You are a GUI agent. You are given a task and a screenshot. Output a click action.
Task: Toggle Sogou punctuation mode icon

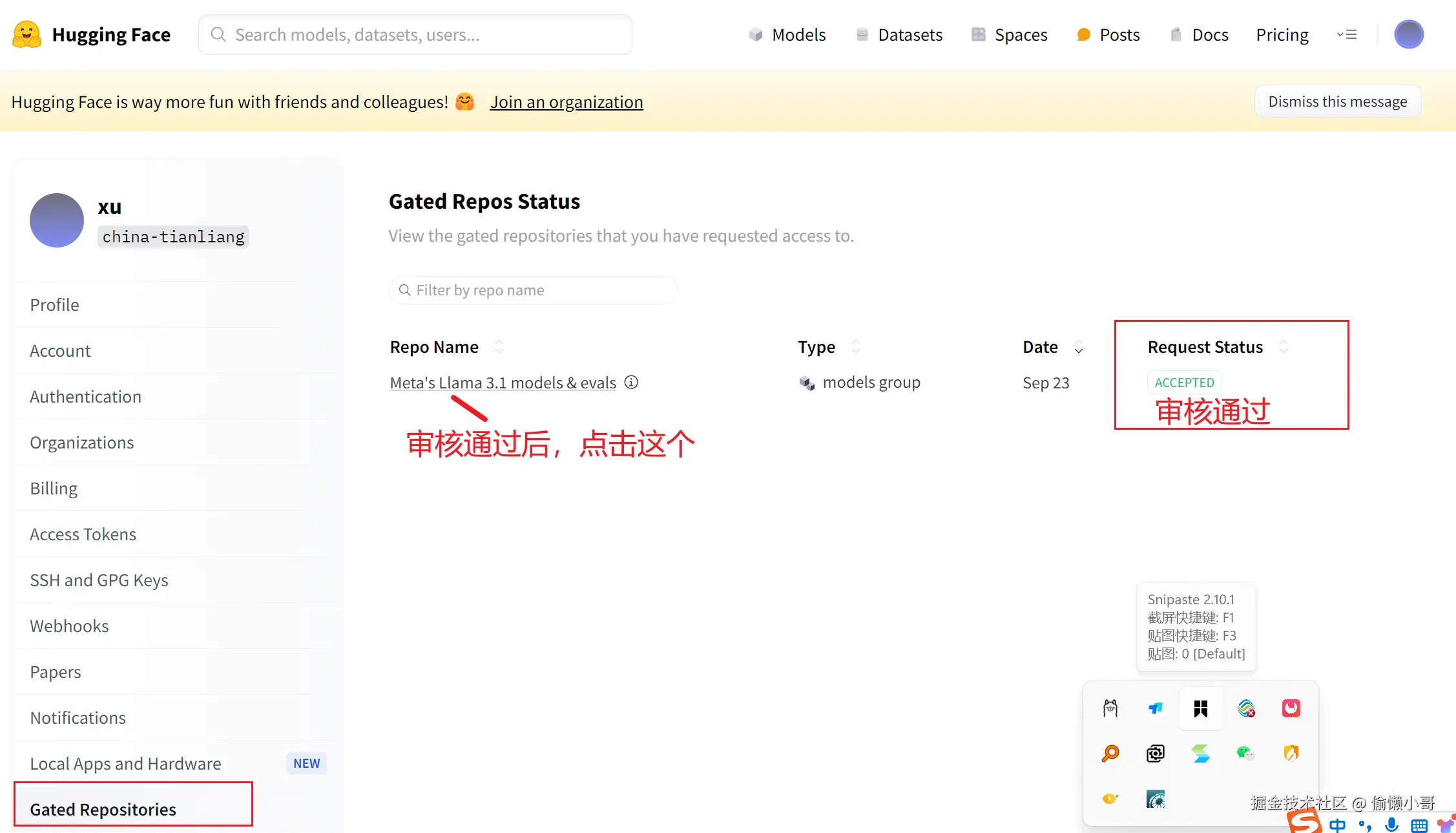tap(1365, 825)
